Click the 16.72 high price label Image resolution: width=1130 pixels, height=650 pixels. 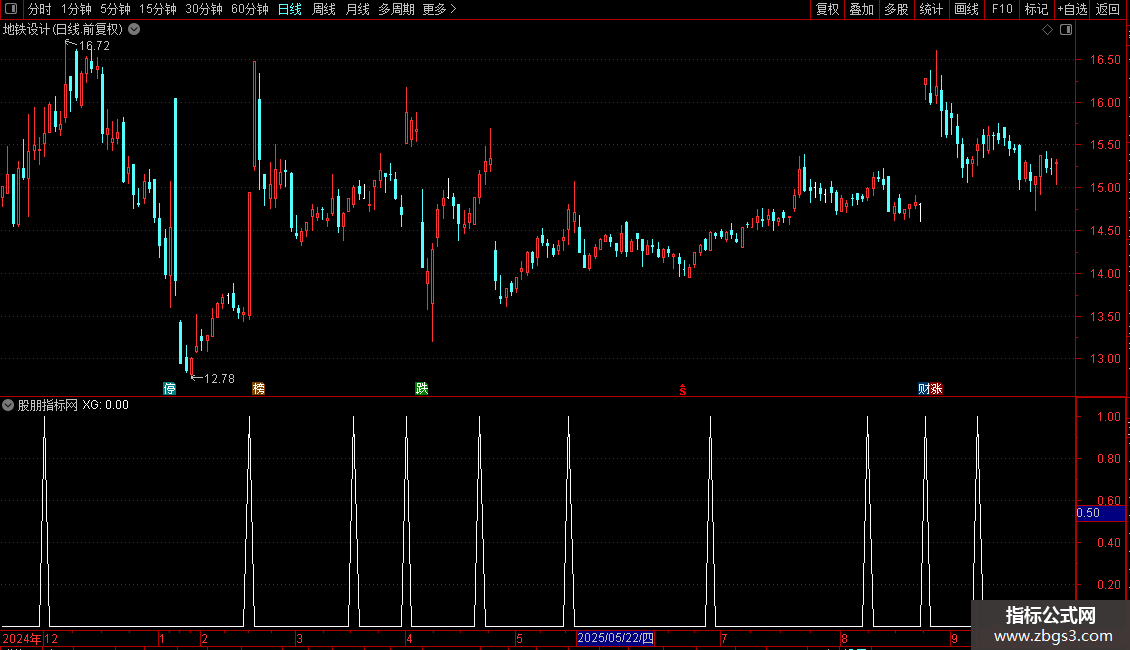pos(94,46)
